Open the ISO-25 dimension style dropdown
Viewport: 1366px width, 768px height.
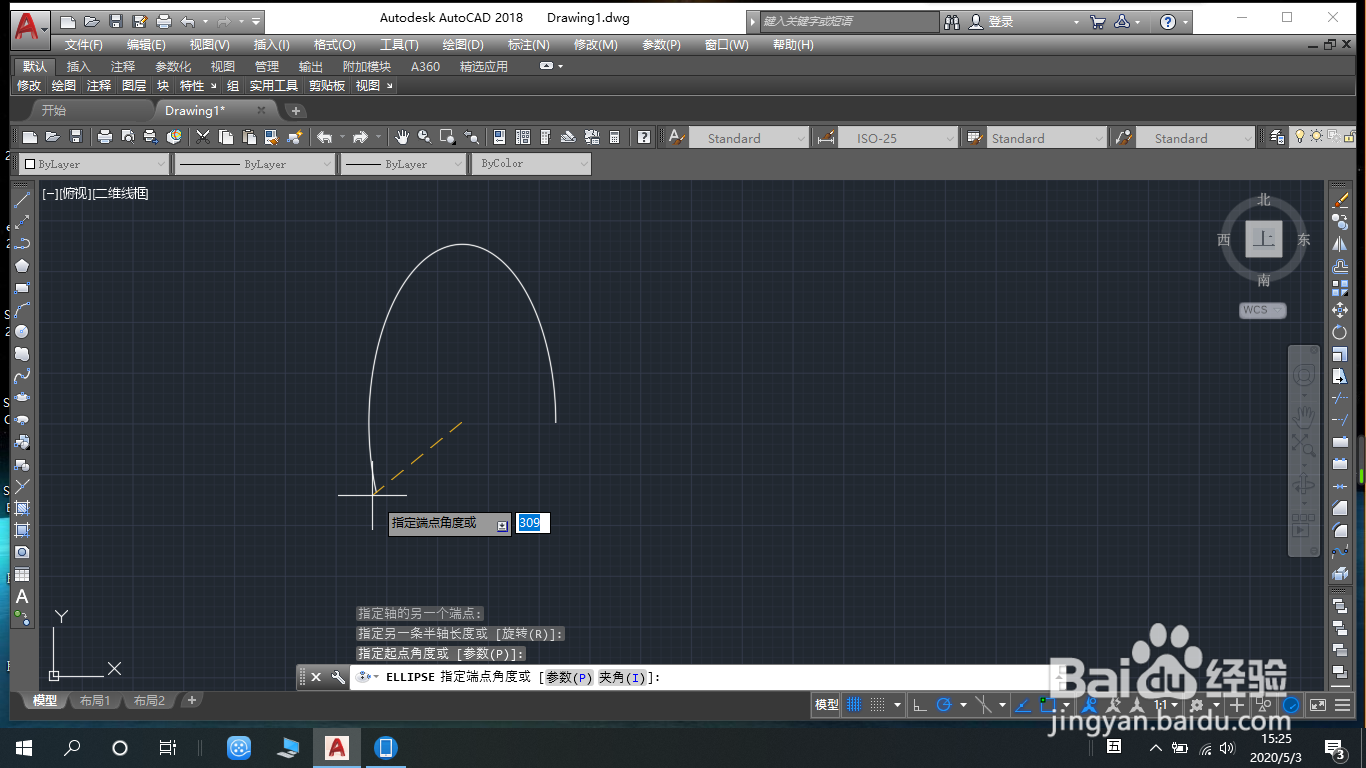pos(897,138)
